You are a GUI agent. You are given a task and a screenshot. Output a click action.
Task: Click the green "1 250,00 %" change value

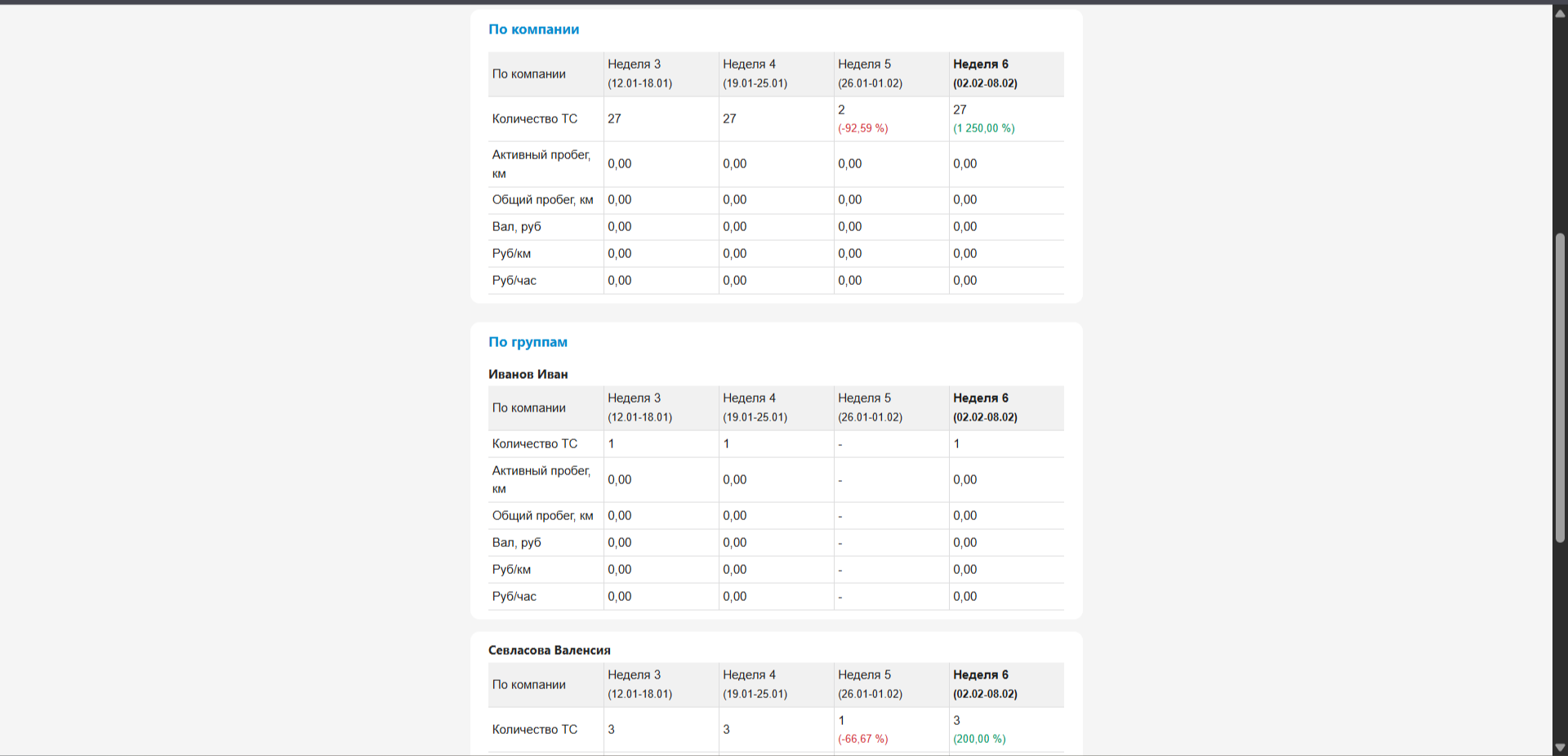click(x=984, y=128)
